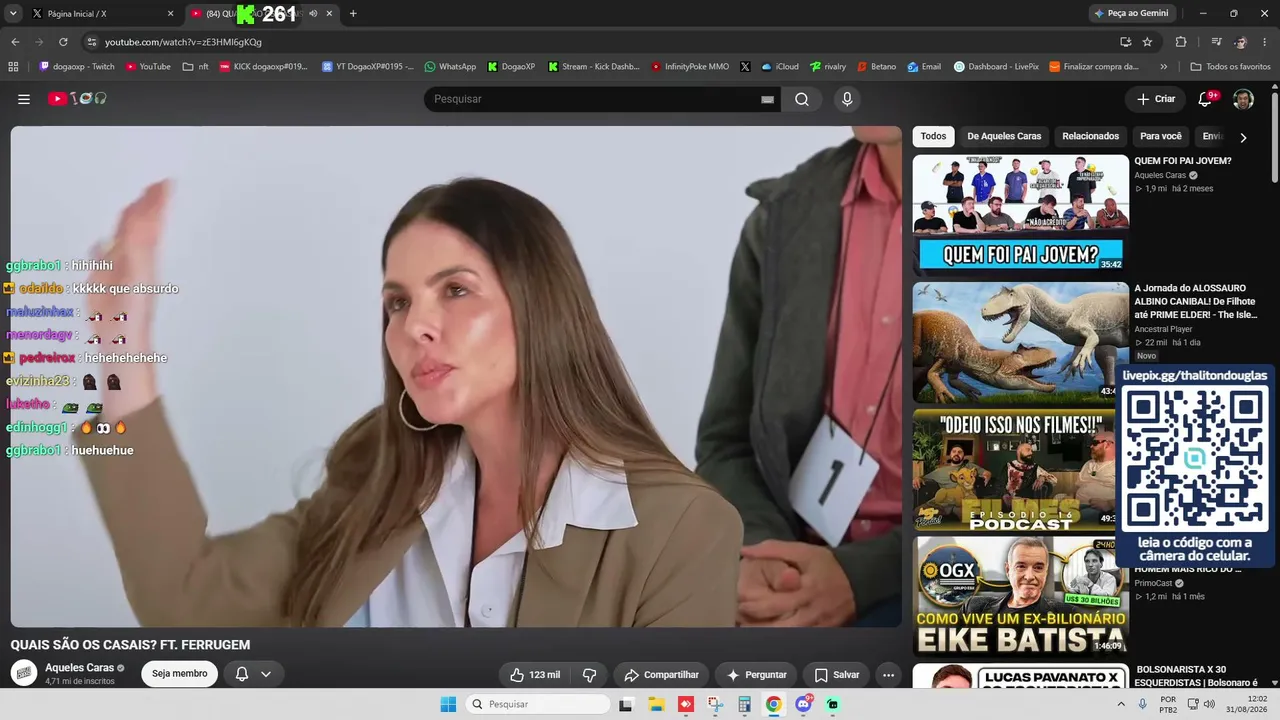Click the Windows taskbar Pesquisar box

(x=538, y=704)
